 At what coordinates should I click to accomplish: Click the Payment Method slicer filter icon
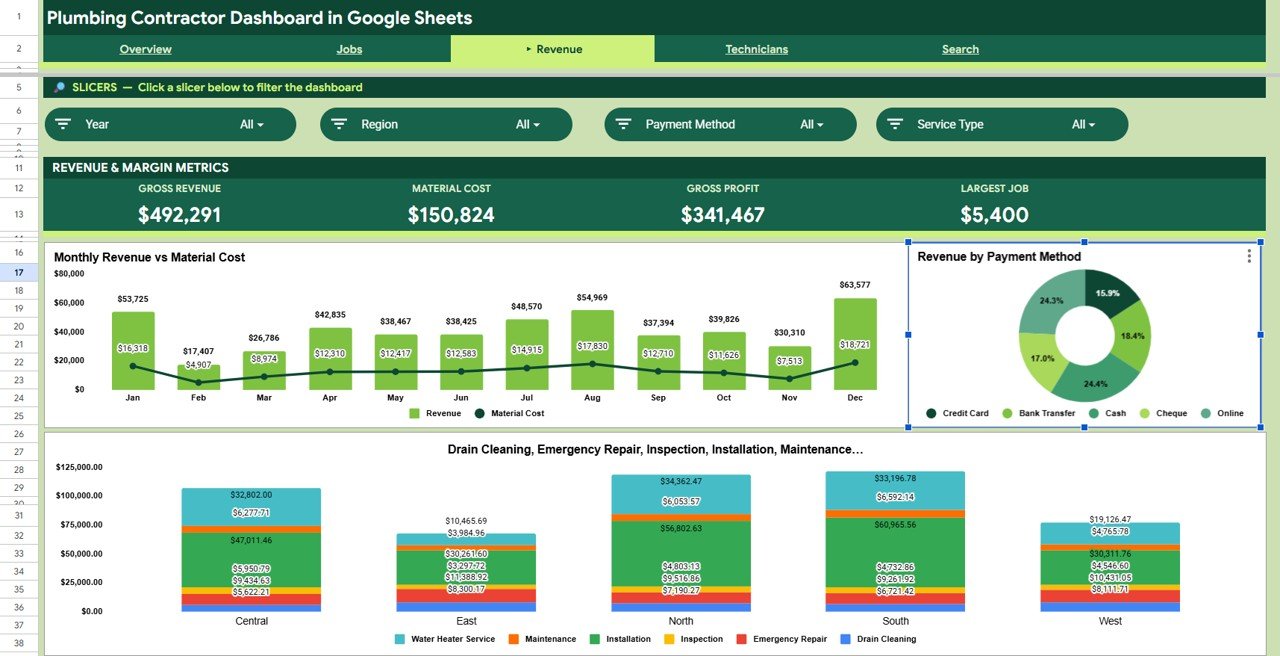pyautogui.click(x=623, y=124)
